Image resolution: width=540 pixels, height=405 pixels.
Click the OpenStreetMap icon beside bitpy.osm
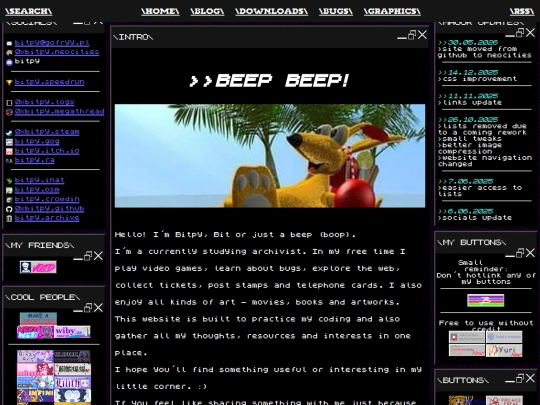tap(9, 190)
